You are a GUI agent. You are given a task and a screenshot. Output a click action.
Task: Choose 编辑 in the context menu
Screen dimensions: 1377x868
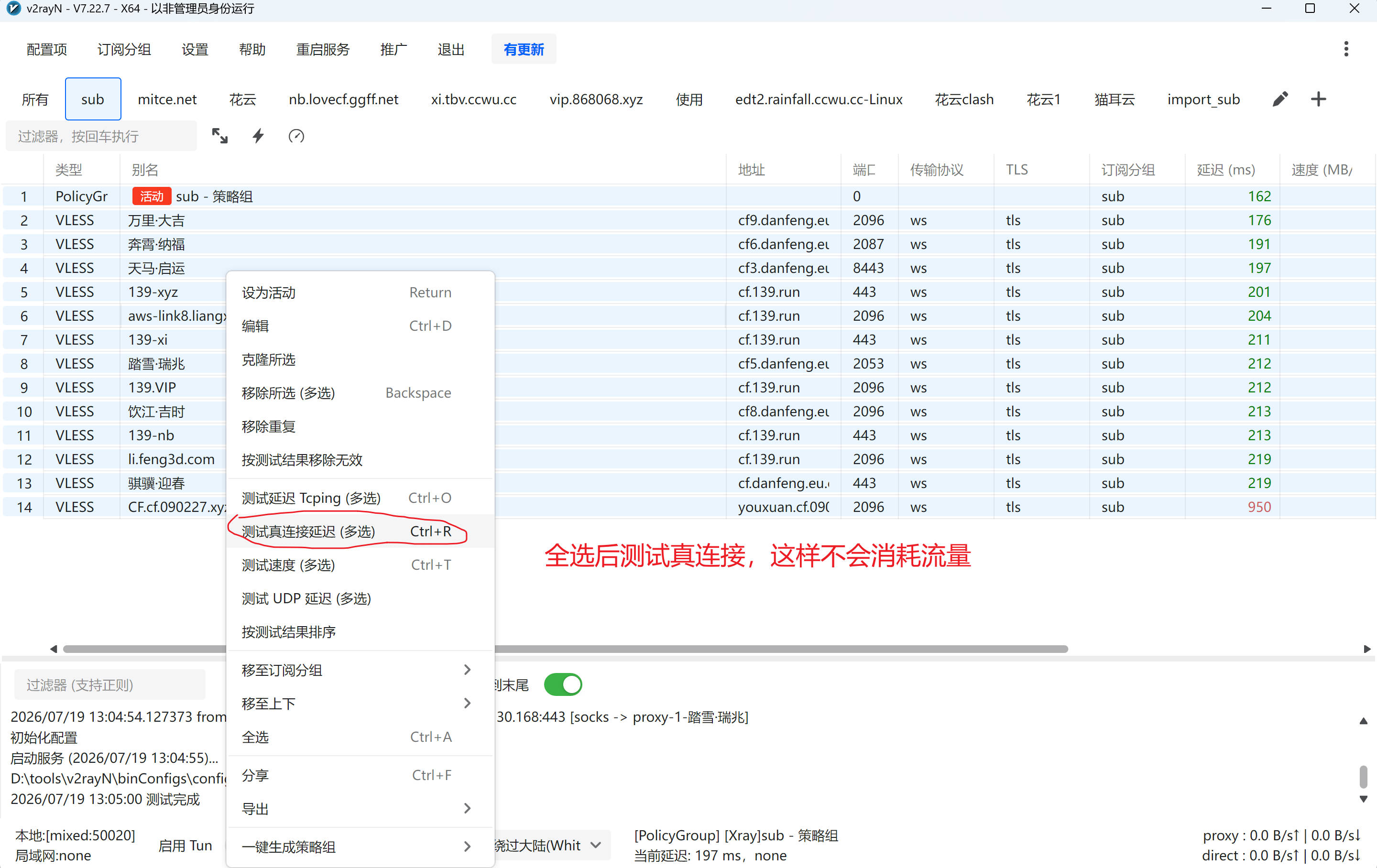(360, 326)
